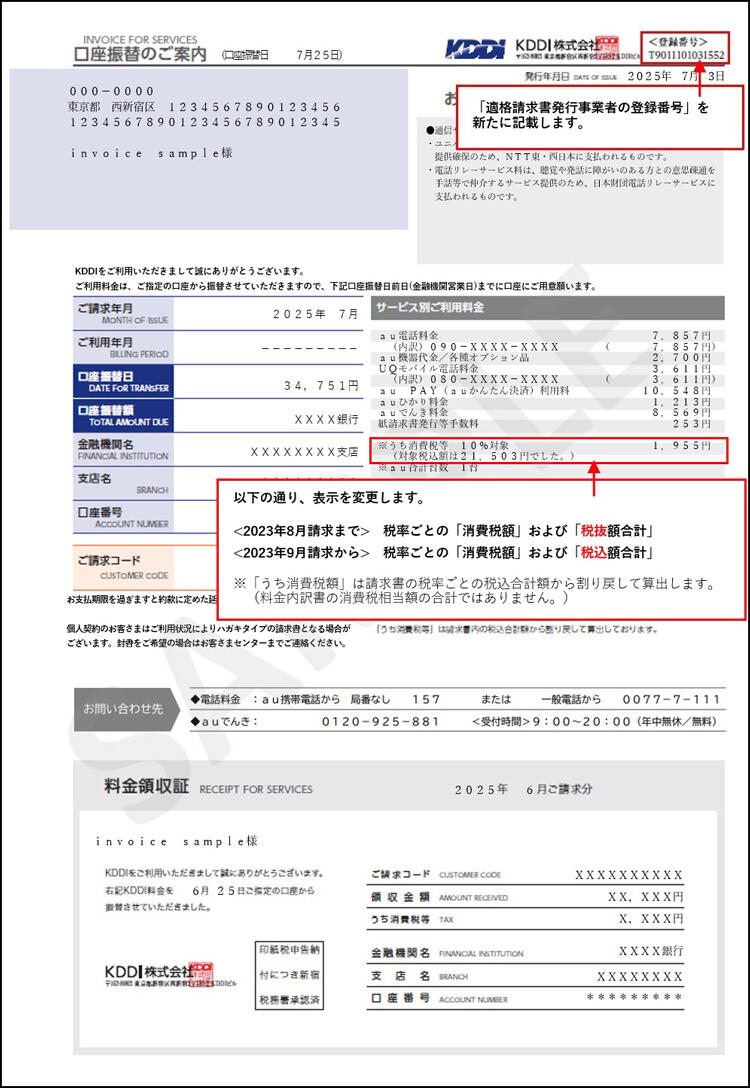Click the blue KDDI logo at page top
Screen dimensions: 750x1088
coord(475,49)
